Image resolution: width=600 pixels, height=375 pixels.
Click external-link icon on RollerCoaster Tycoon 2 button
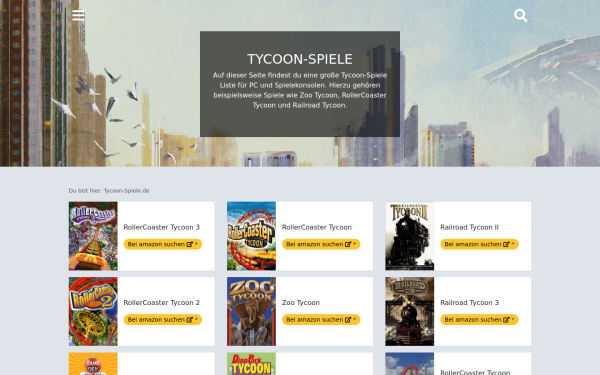pos(189,320)
